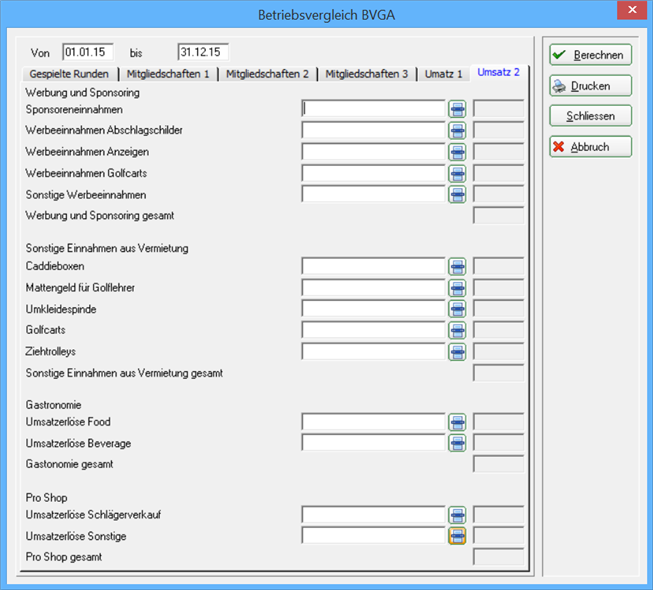This screenshot has width=653, height=590.
Task: Click the Sponsoreneinnahmen result box
Action: (x=498, y=109)
